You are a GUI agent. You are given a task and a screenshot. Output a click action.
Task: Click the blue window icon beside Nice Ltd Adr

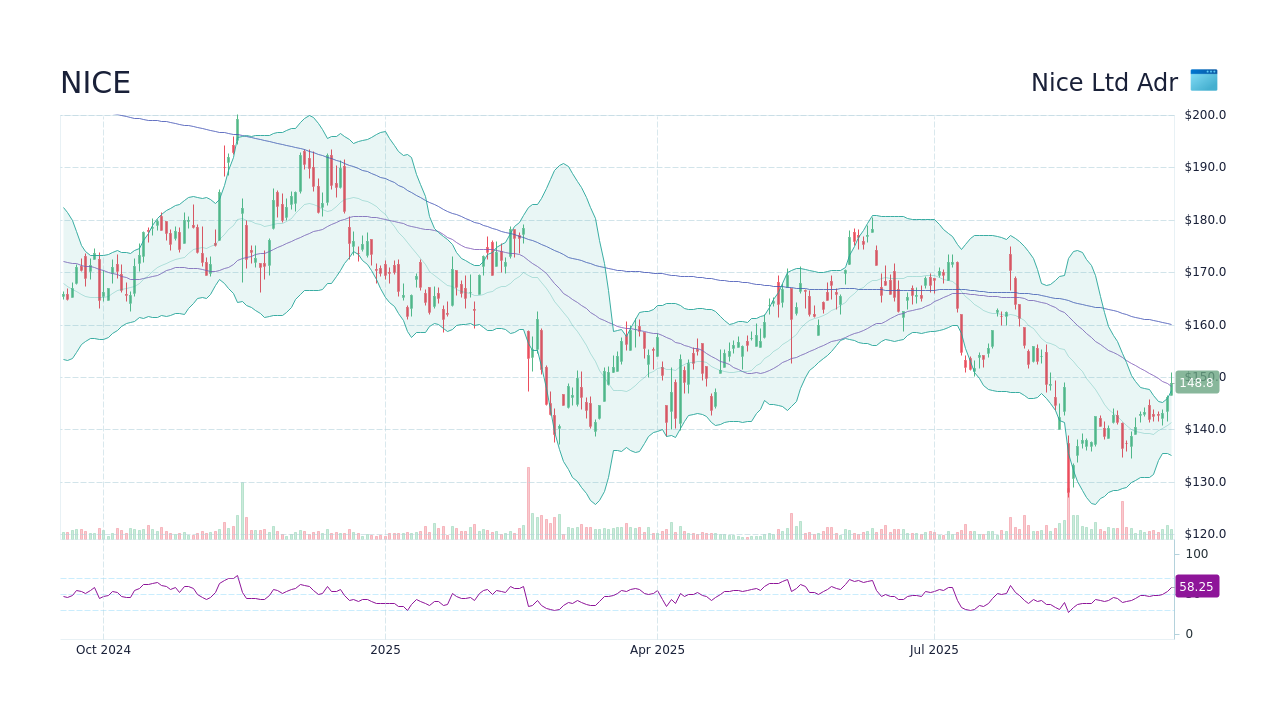pyautogui.click(x=1202, y=81)
